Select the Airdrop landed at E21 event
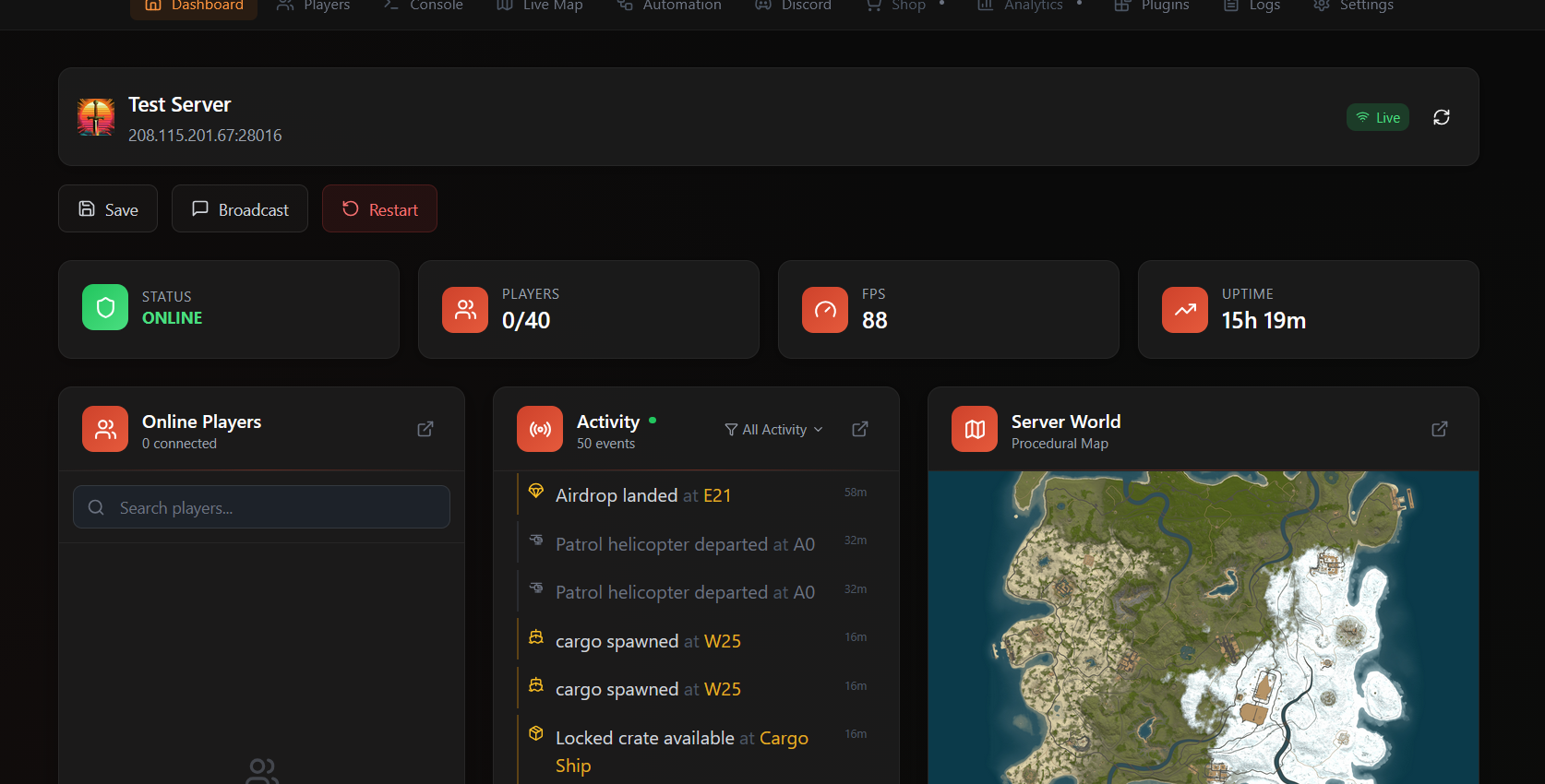1545x784 pixels. coord(643,495)
